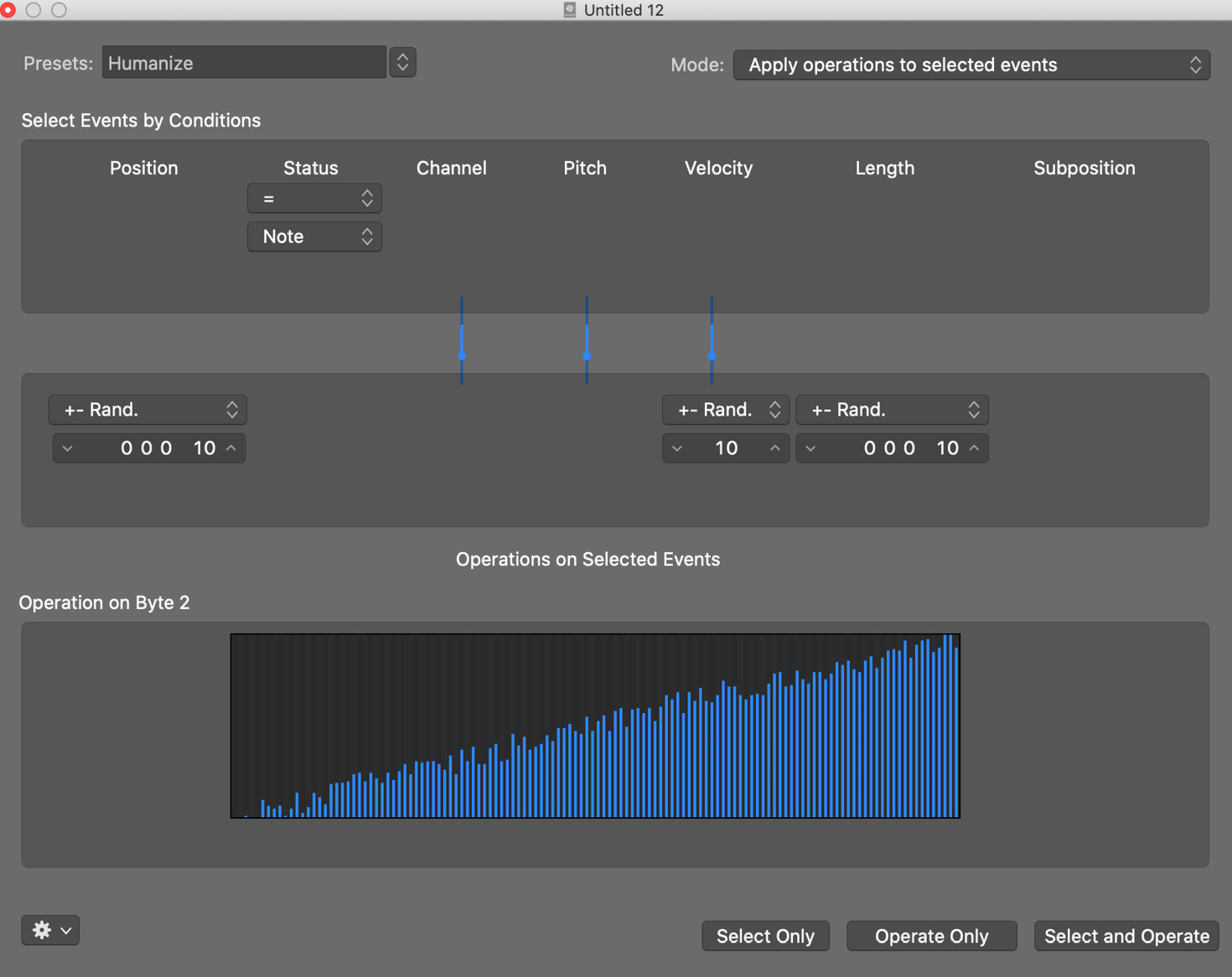The height and width of the screenshot is (977, 1232).
Task: Open the Status equals condition dropdown
Action: pyautogui.click(x=314, y=199)
